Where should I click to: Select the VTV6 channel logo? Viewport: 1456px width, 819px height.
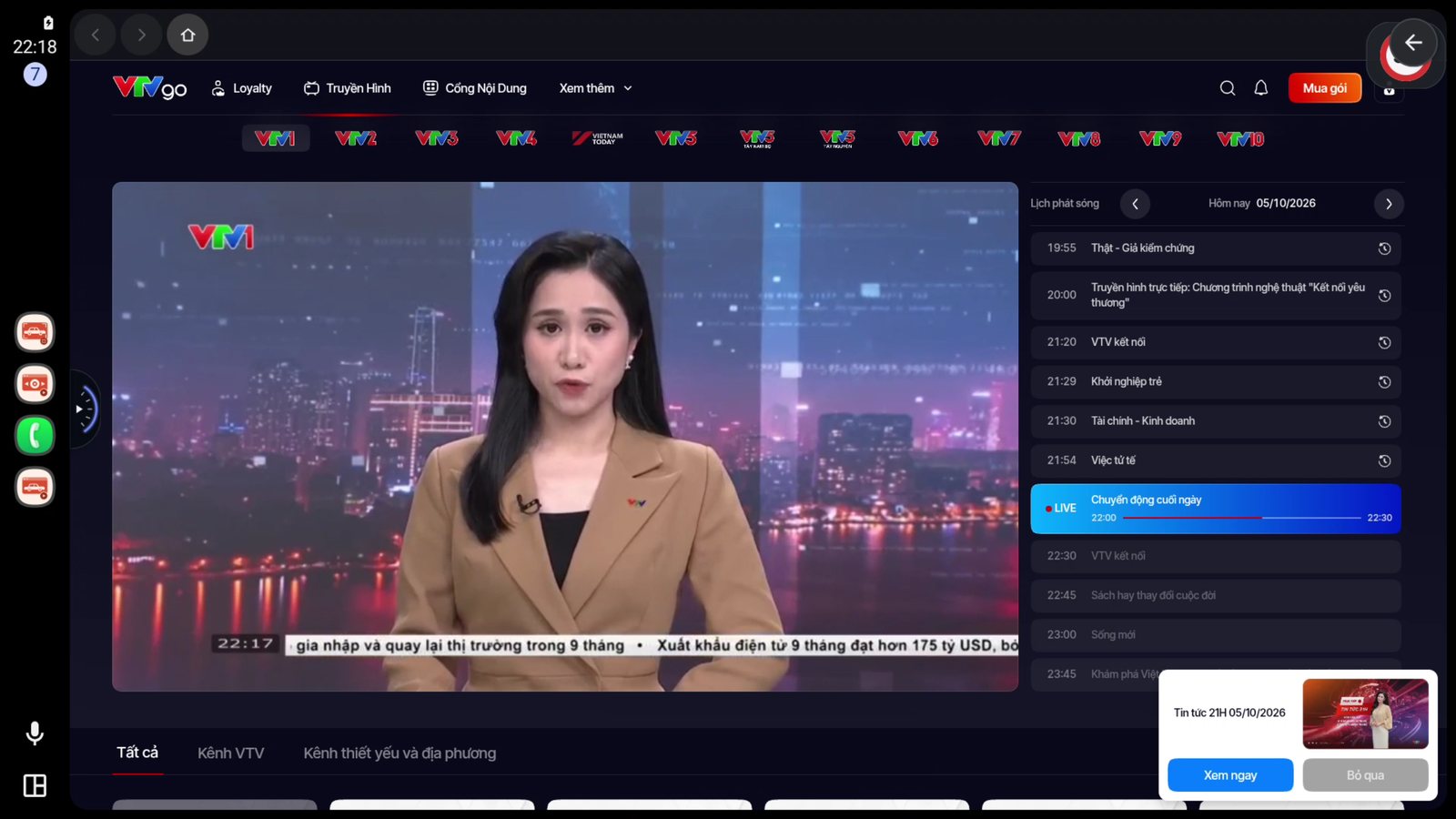click(x=917, y=138)
